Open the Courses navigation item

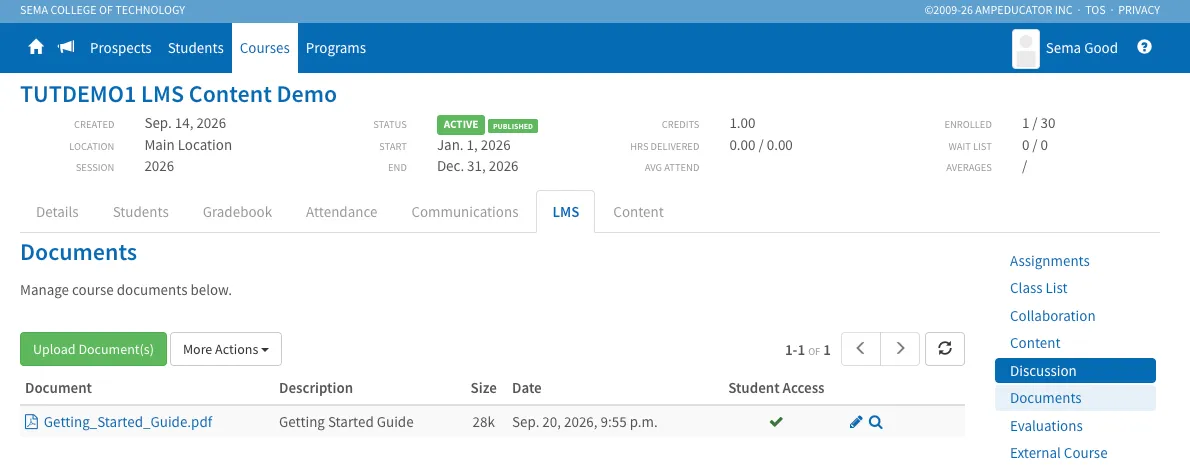[x=265, y=48]
